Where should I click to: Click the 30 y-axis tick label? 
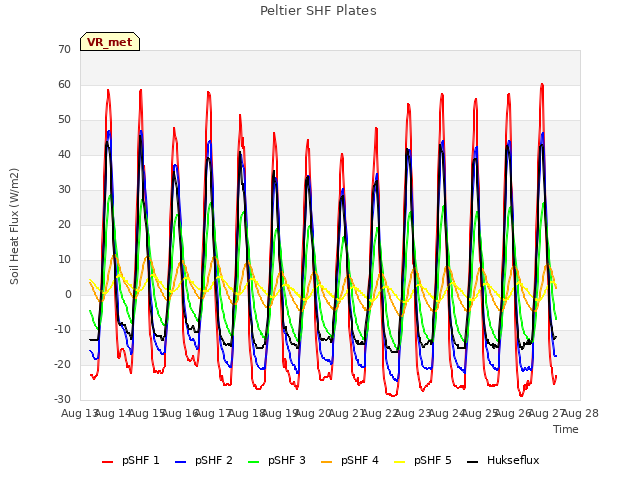64,189
